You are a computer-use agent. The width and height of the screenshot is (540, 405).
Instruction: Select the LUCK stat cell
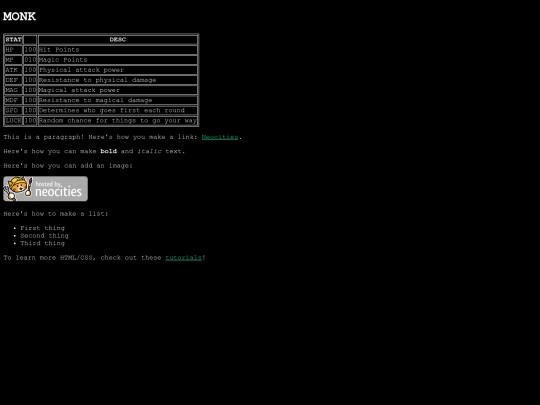tap(13, 121)
